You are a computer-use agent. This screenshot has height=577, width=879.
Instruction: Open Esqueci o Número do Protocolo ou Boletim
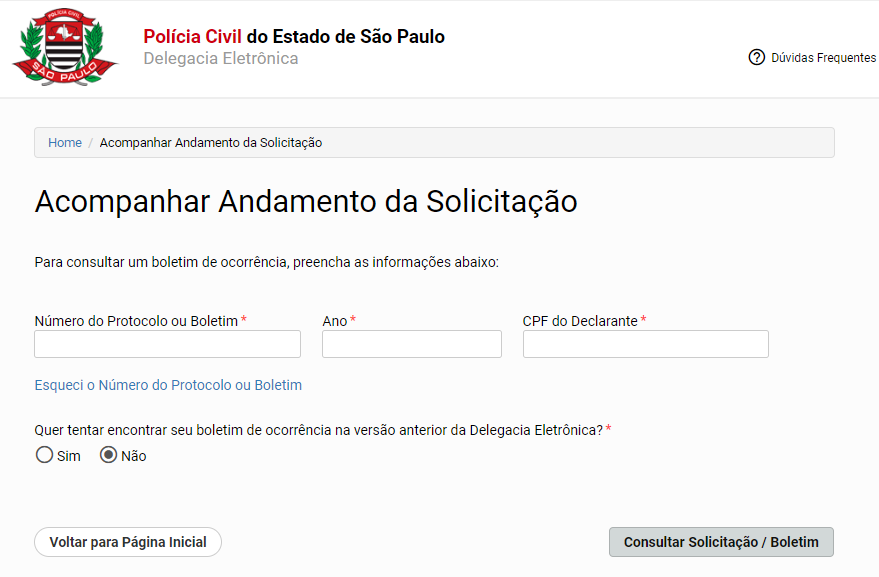coord(167,384)
